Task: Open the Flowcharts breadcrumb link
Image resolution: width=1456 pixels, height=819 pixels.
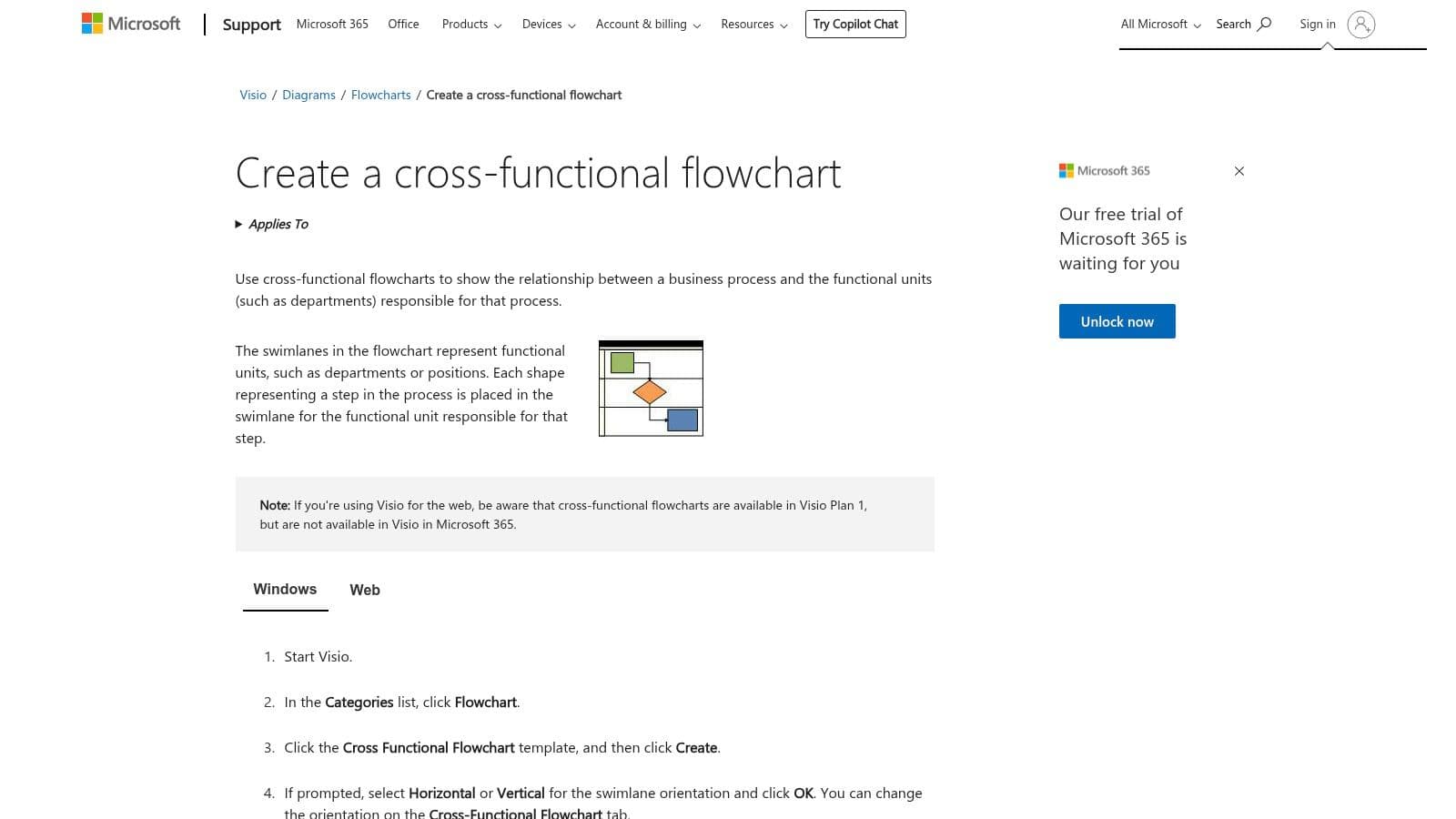Action: (380, 95)
